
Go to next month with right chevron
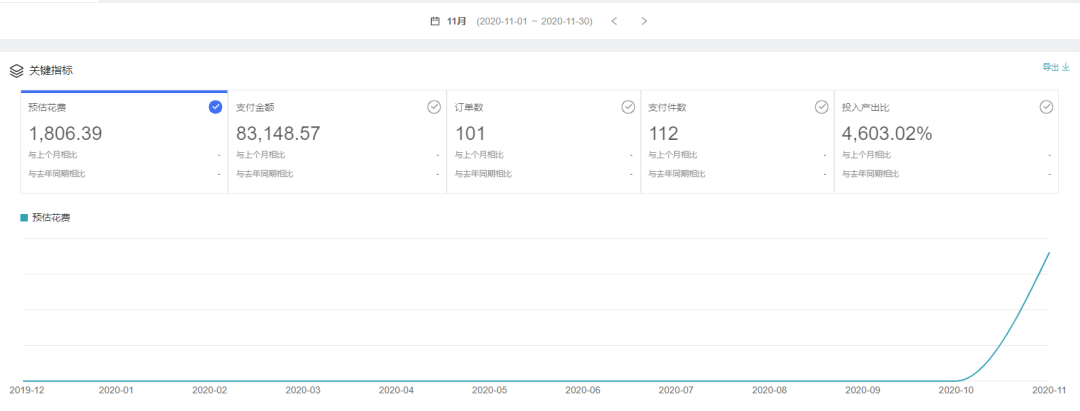point(644,21)
